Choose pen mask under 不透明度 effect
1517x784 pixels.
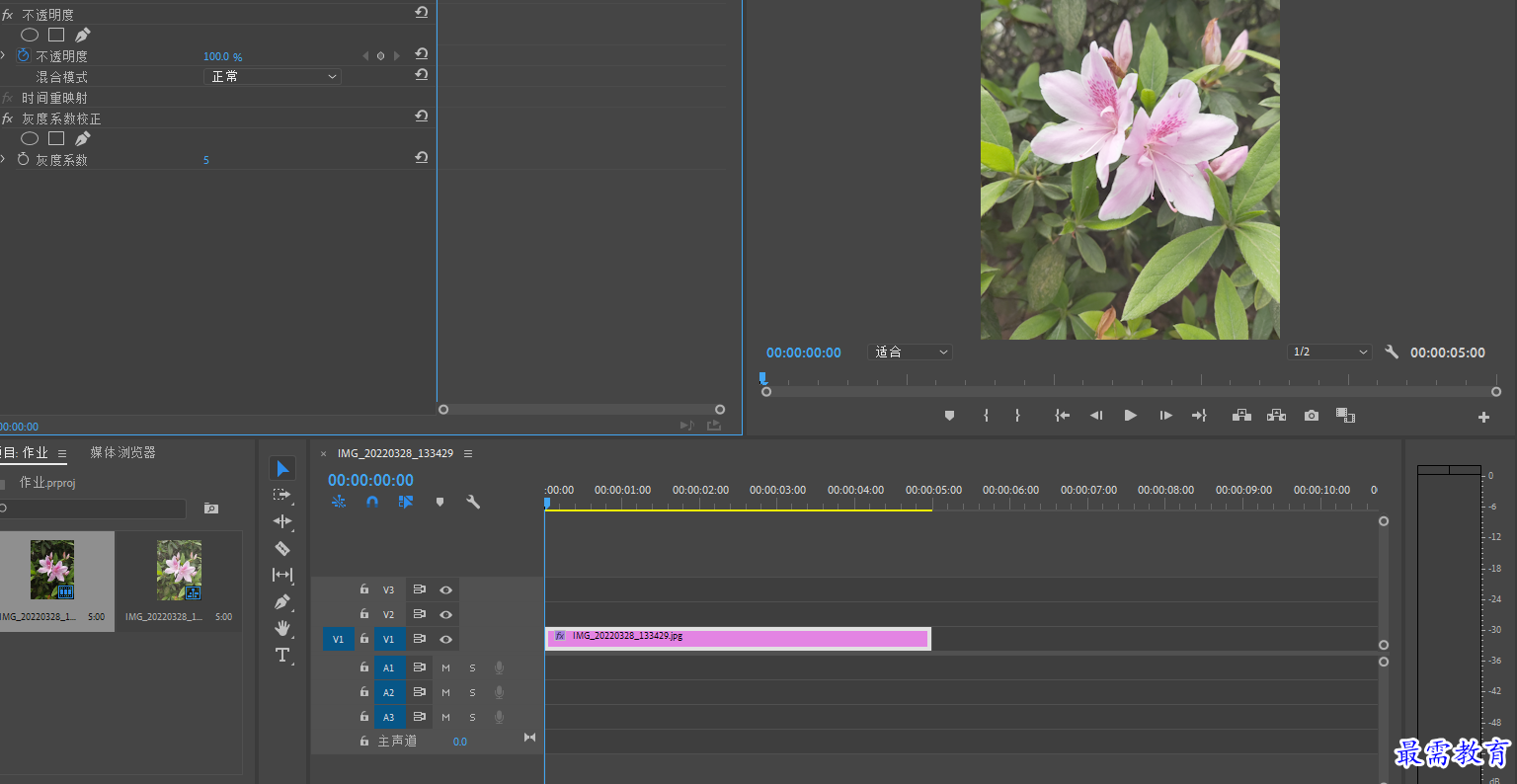coord(83,35)
